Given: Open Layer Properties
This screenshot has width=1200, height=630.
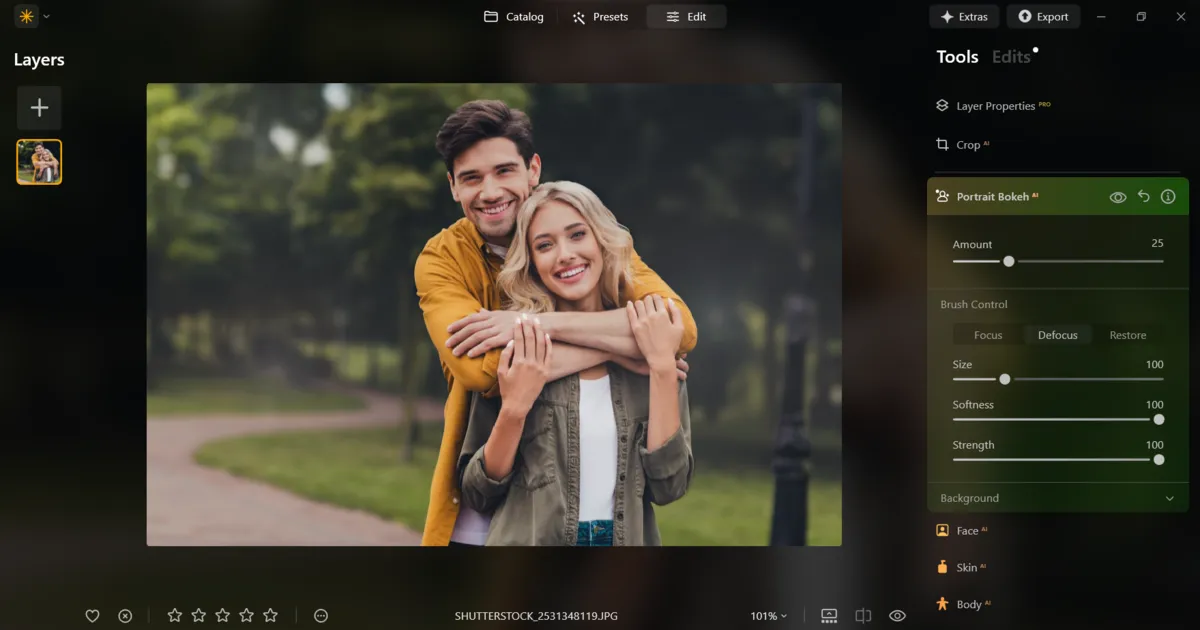Looking at the screenshot, I should (993, 105).
